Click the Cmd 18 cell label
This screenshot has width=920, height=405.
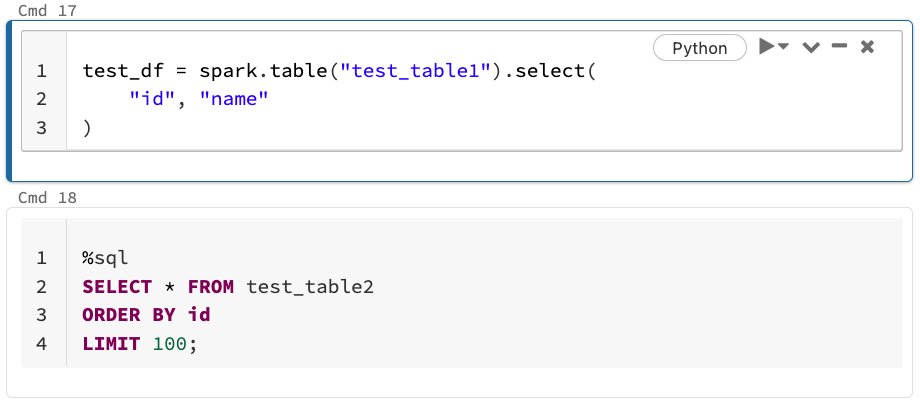(x=47, y=198)
